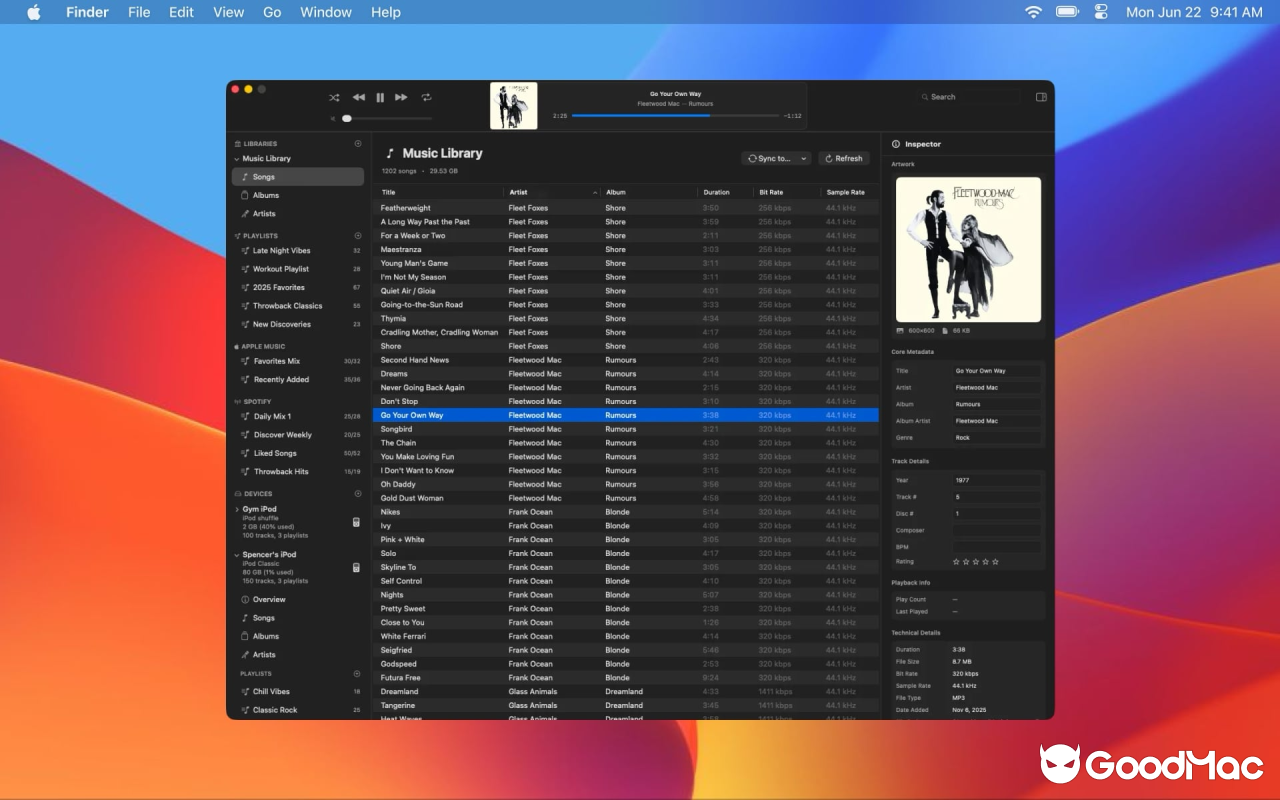Open the View menu
Image resolution: width=1280 pixels, height=800 pixels.
pos(228,12)
